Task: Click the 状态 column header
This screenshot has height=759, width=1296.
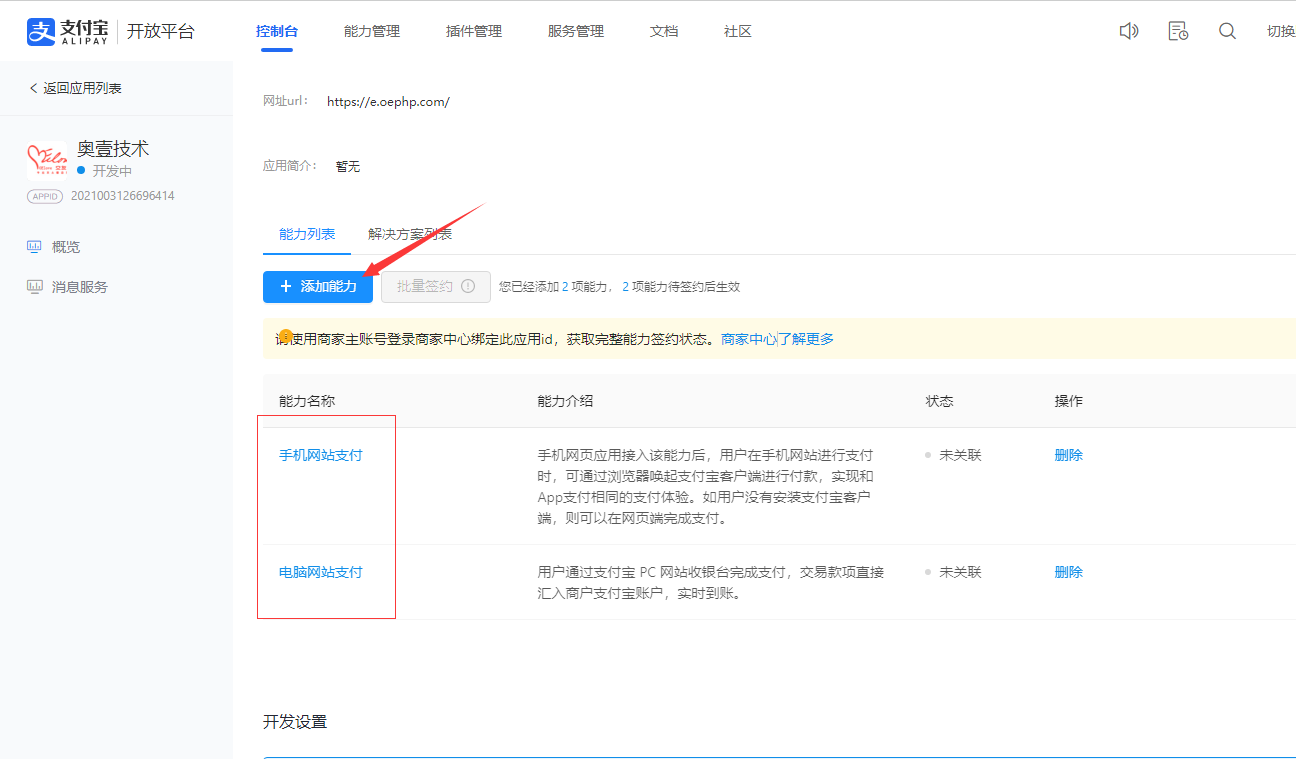Action: [940, 401]
